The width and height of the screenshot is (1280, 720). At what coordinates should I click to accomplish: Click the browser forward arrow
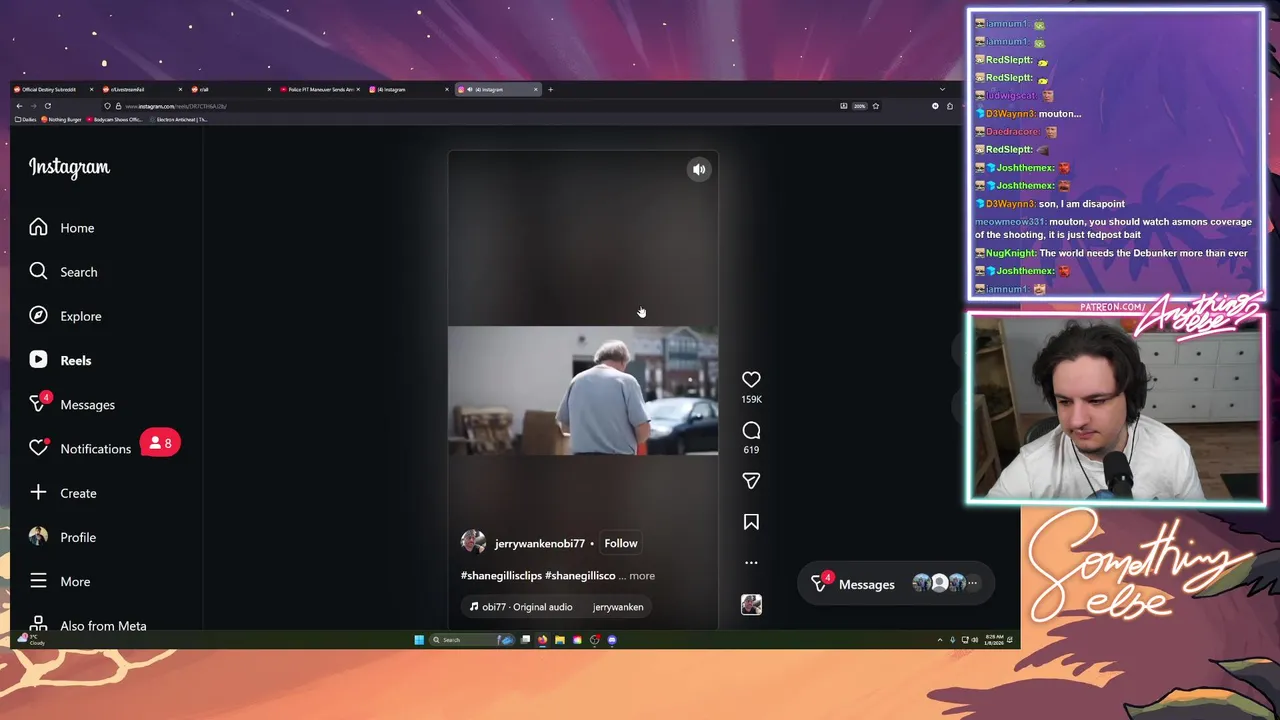pyautogui.click(x=33, y=106)
